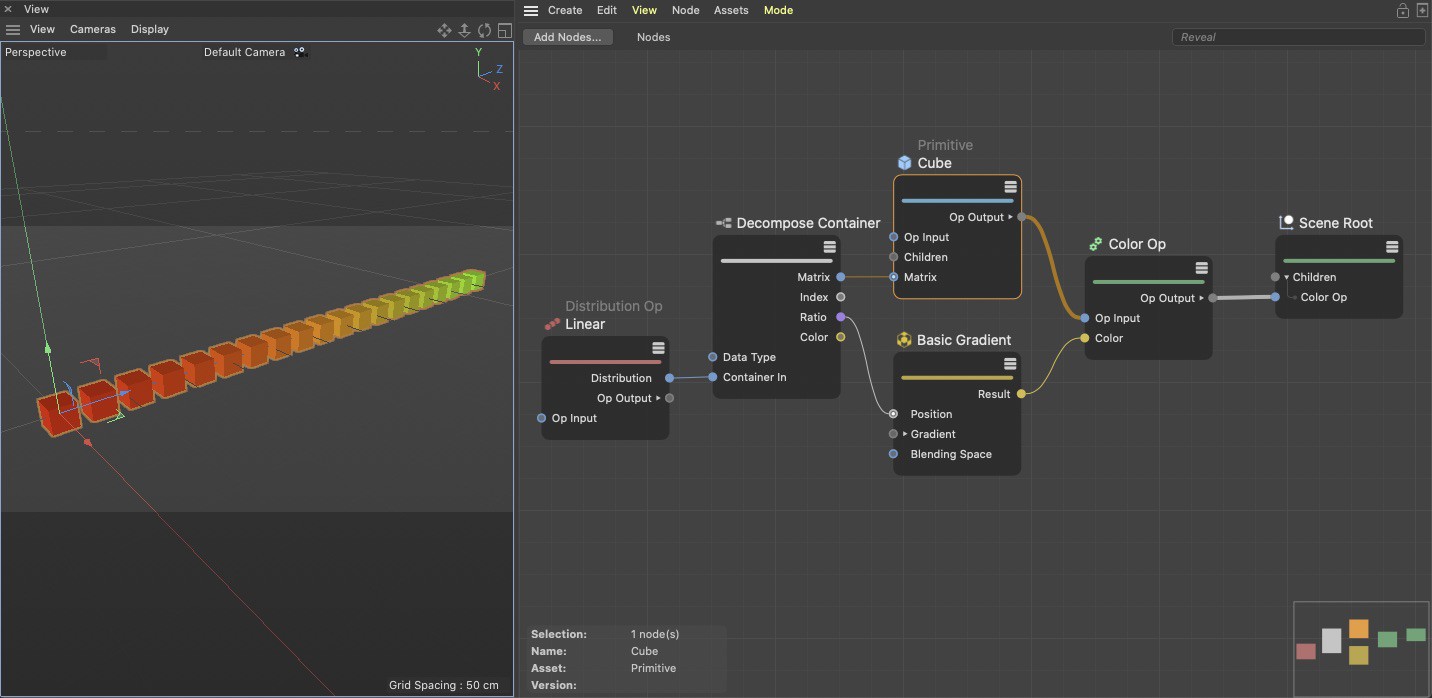Collapse the Children group in Scene Root

coord(1287,277)
